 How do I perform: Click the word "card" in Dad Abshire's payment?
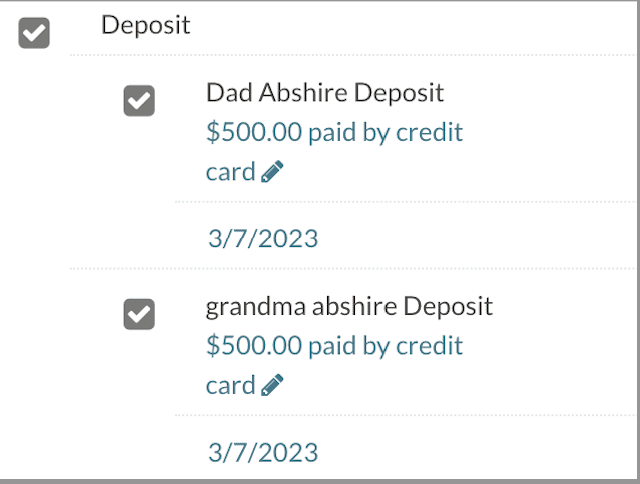click(x=230, y=172)
